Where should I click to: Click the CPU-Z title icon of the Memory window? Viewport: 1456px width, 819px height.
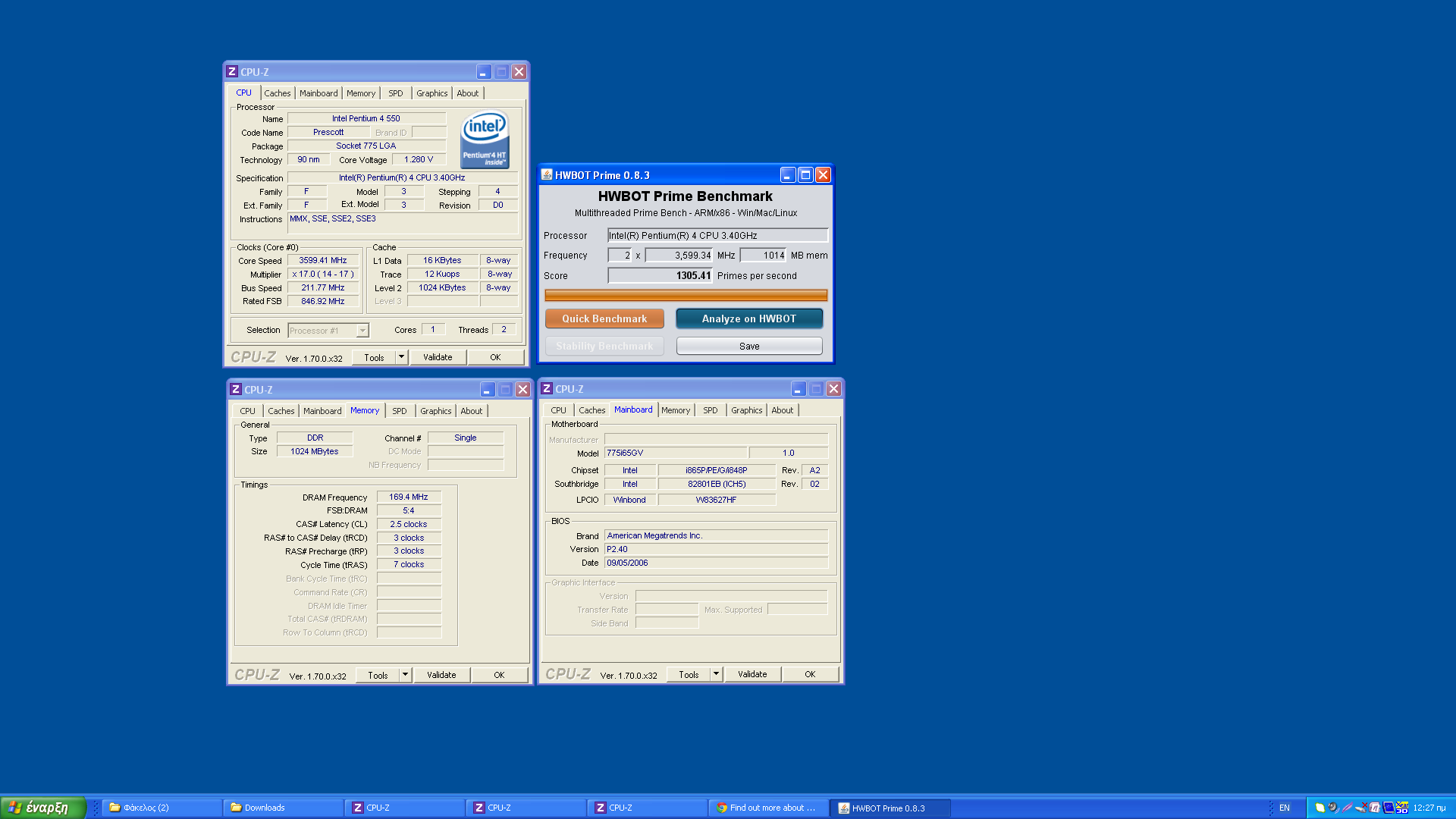tap(236, 390)
